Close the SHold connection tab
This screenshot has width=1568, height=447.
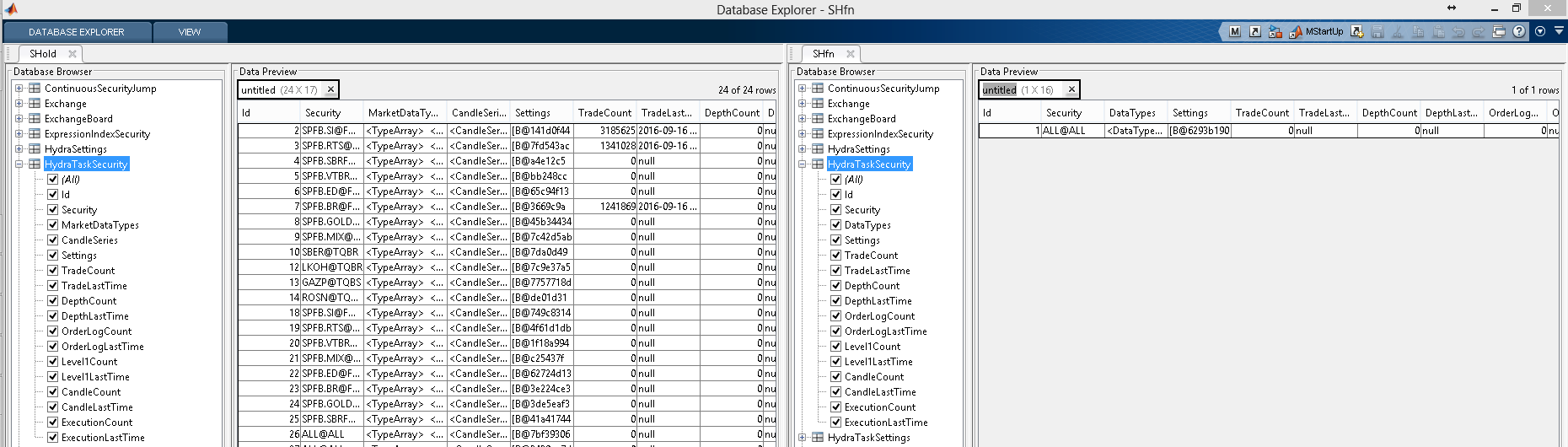[72, 53]
